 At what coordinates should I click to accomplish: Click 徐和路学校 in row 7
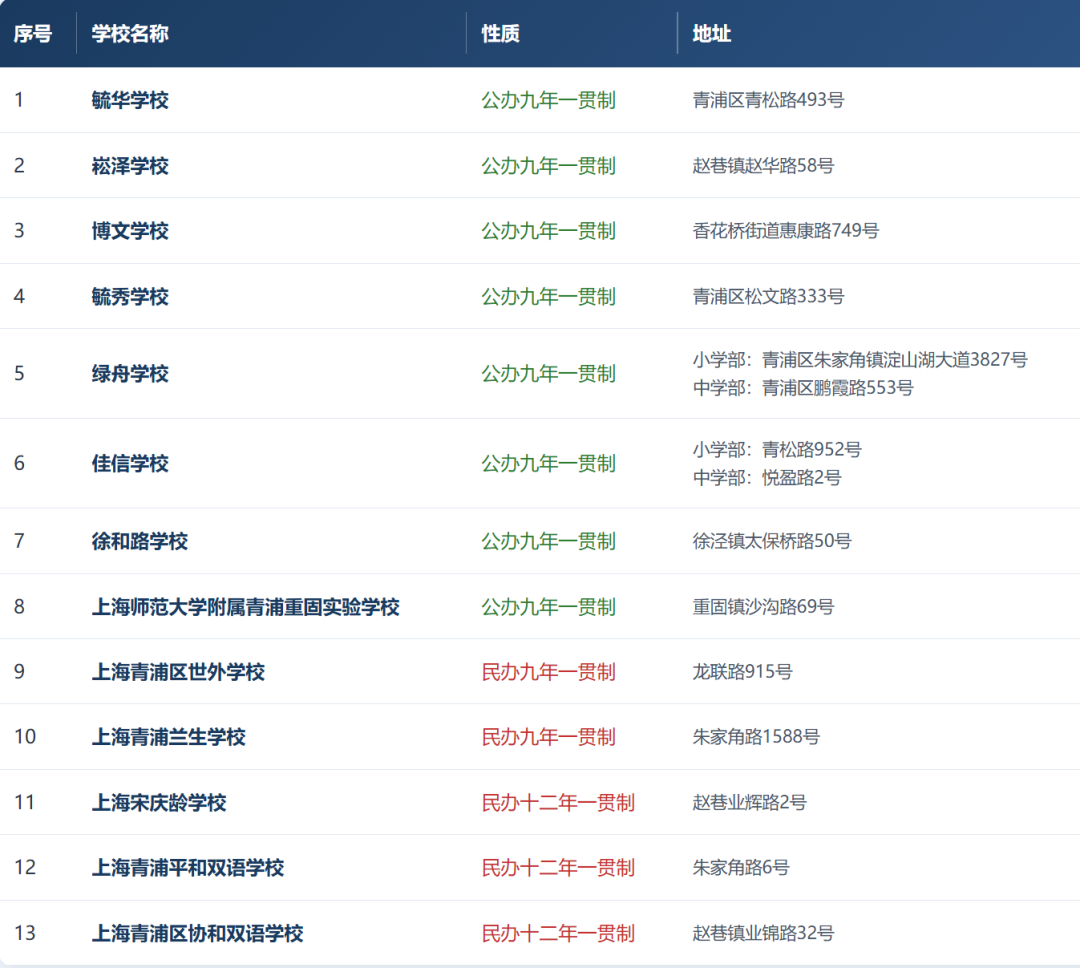tap(140, 542)
